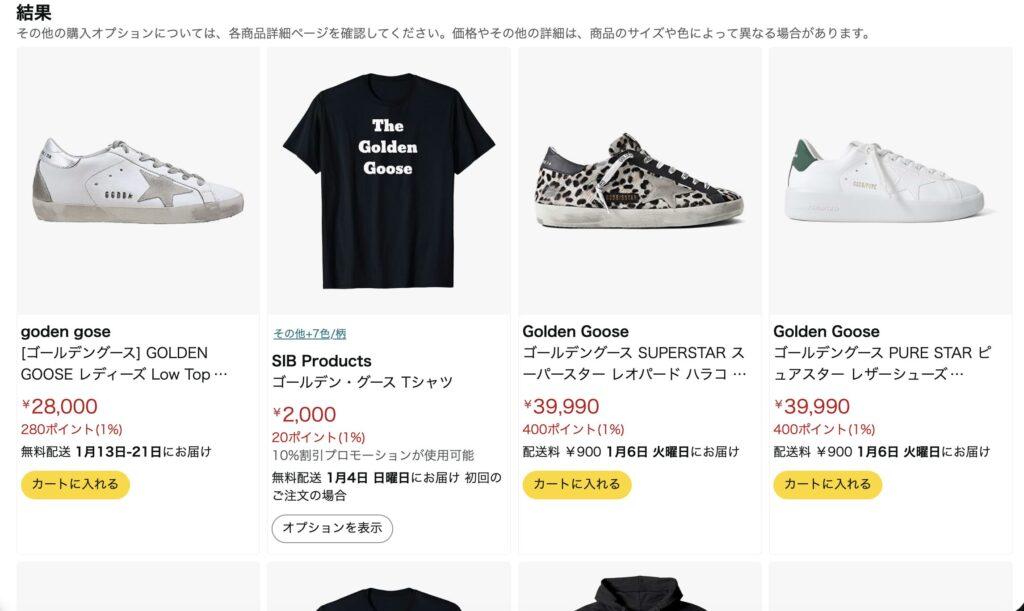Open the GOLDEN GOOSE レディーズ Low Top title
Viewport: 1024px width, 611px height.
(x=124, y=364)
